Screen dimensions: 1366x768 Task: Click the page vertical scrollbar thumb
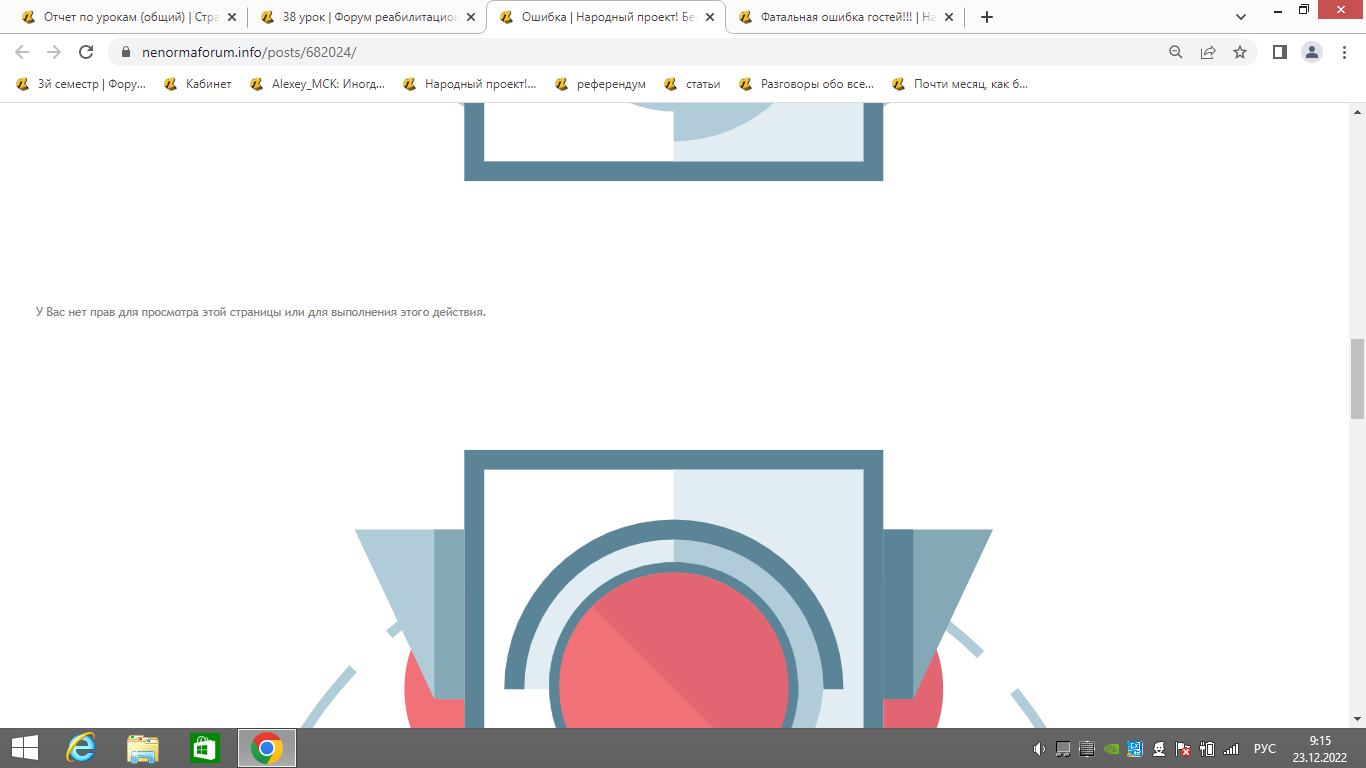1357,378
